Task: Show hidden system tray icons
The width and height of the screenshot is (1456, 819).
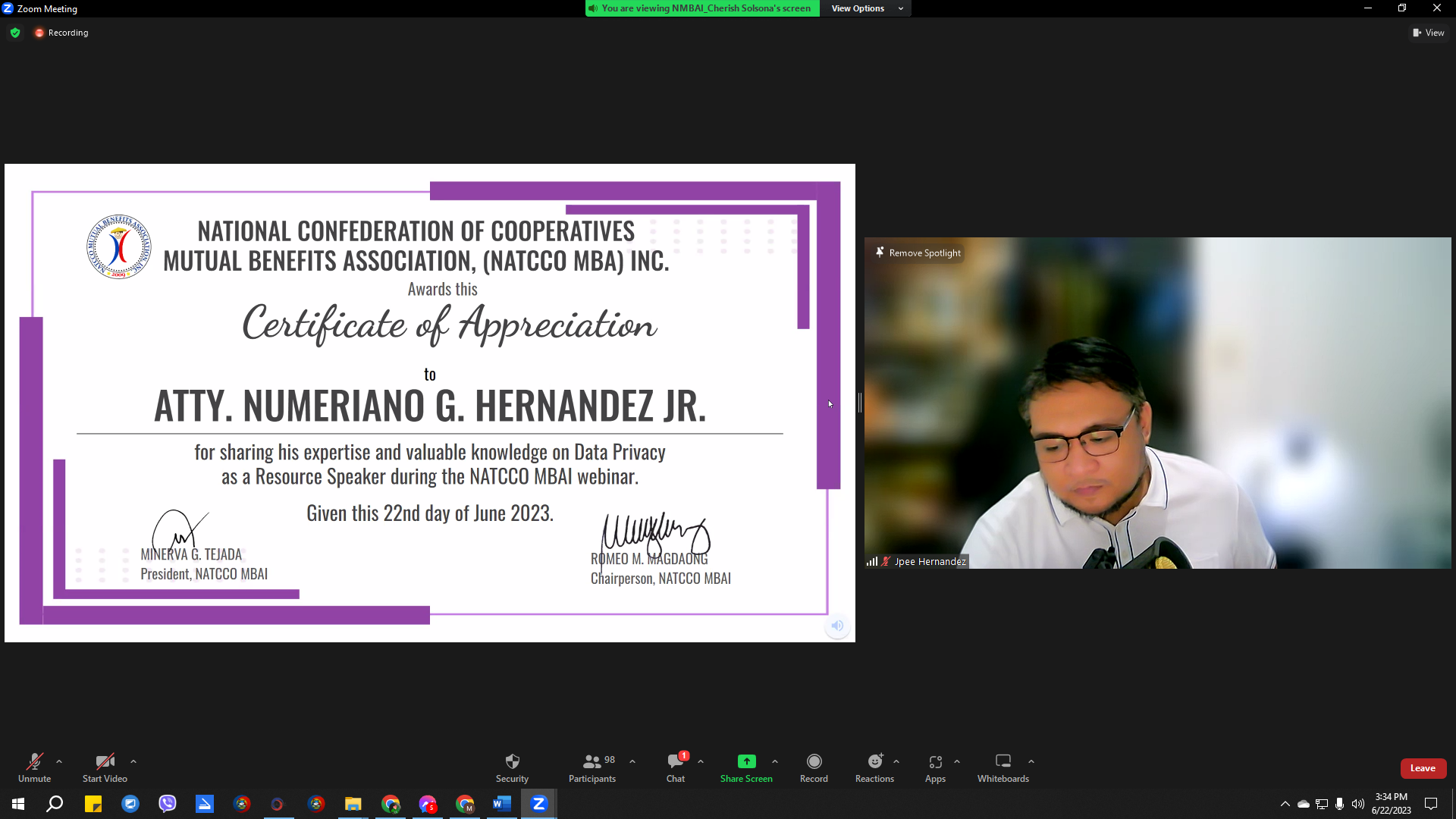Action: (x=1285, y=804)
